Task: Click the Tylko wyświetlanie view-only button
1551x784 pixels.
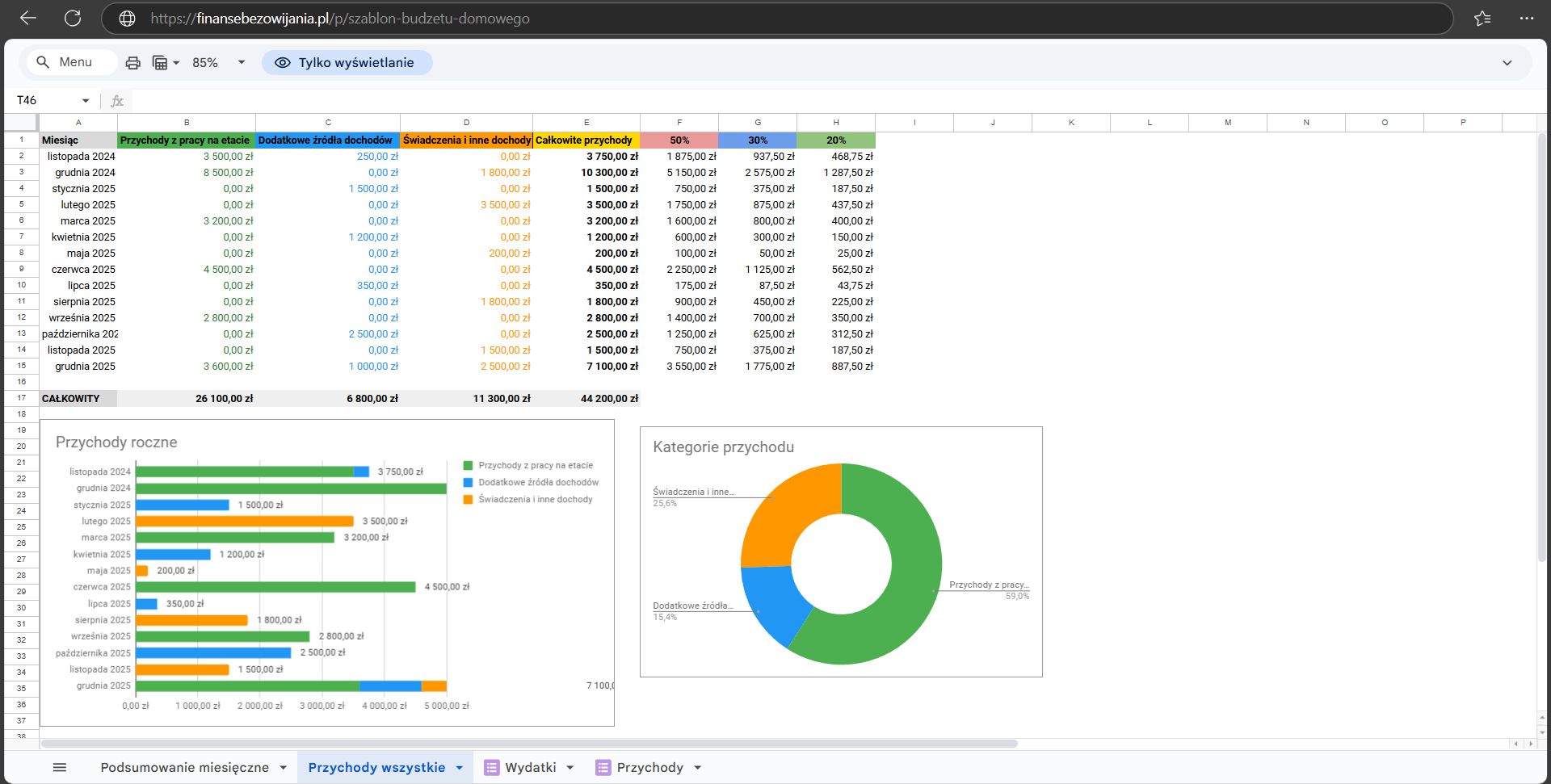Action: pos(347,62)
